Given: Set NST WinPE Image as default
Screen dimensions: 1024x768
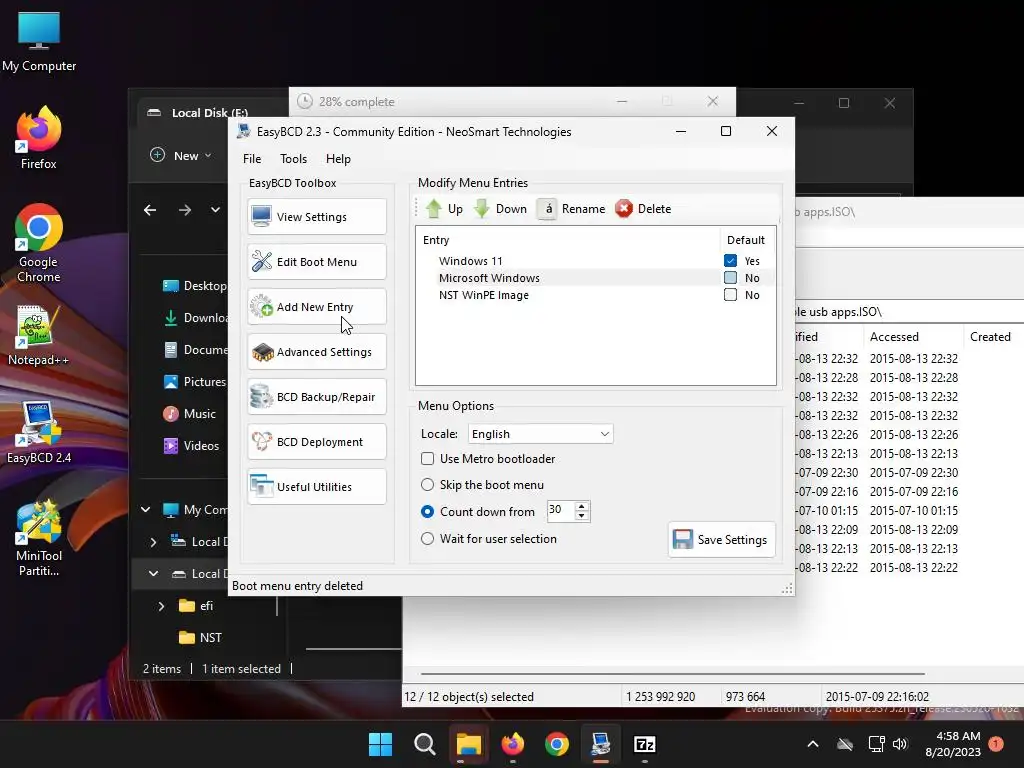Looking at the screenshot, I should tap(730, 295).
